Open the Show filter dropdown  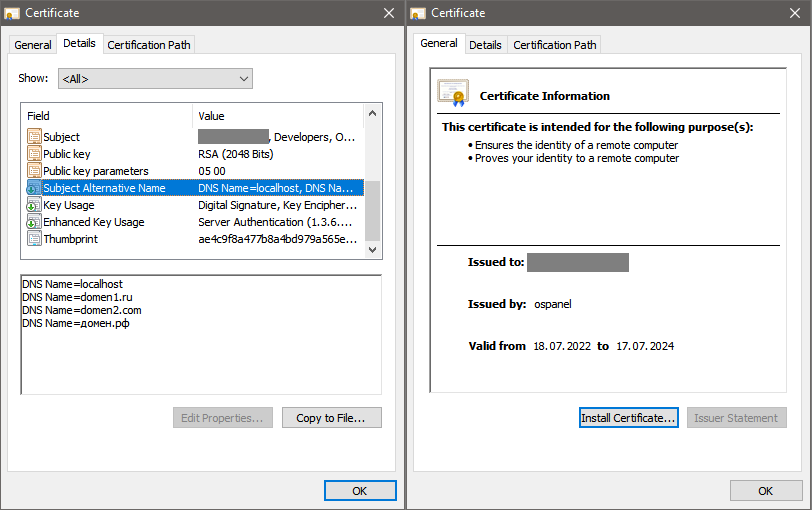[156, 78]
